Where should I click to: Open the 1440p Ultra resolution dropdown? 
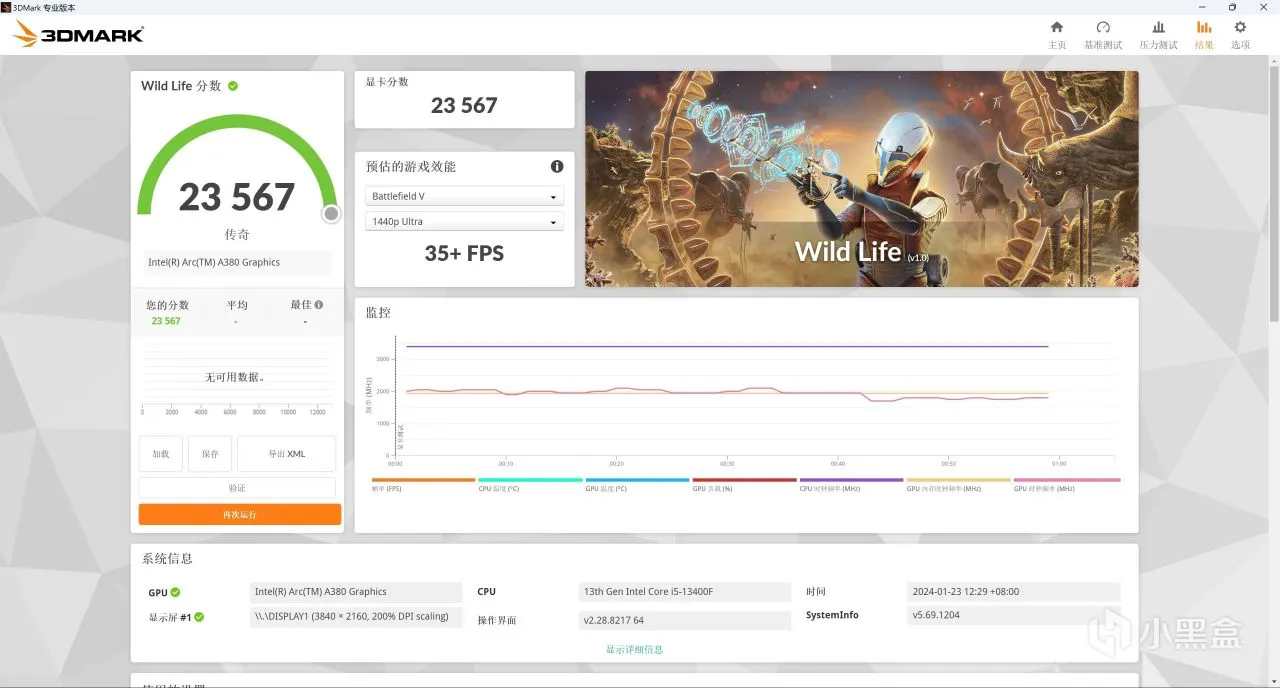[x=464, y=221]
